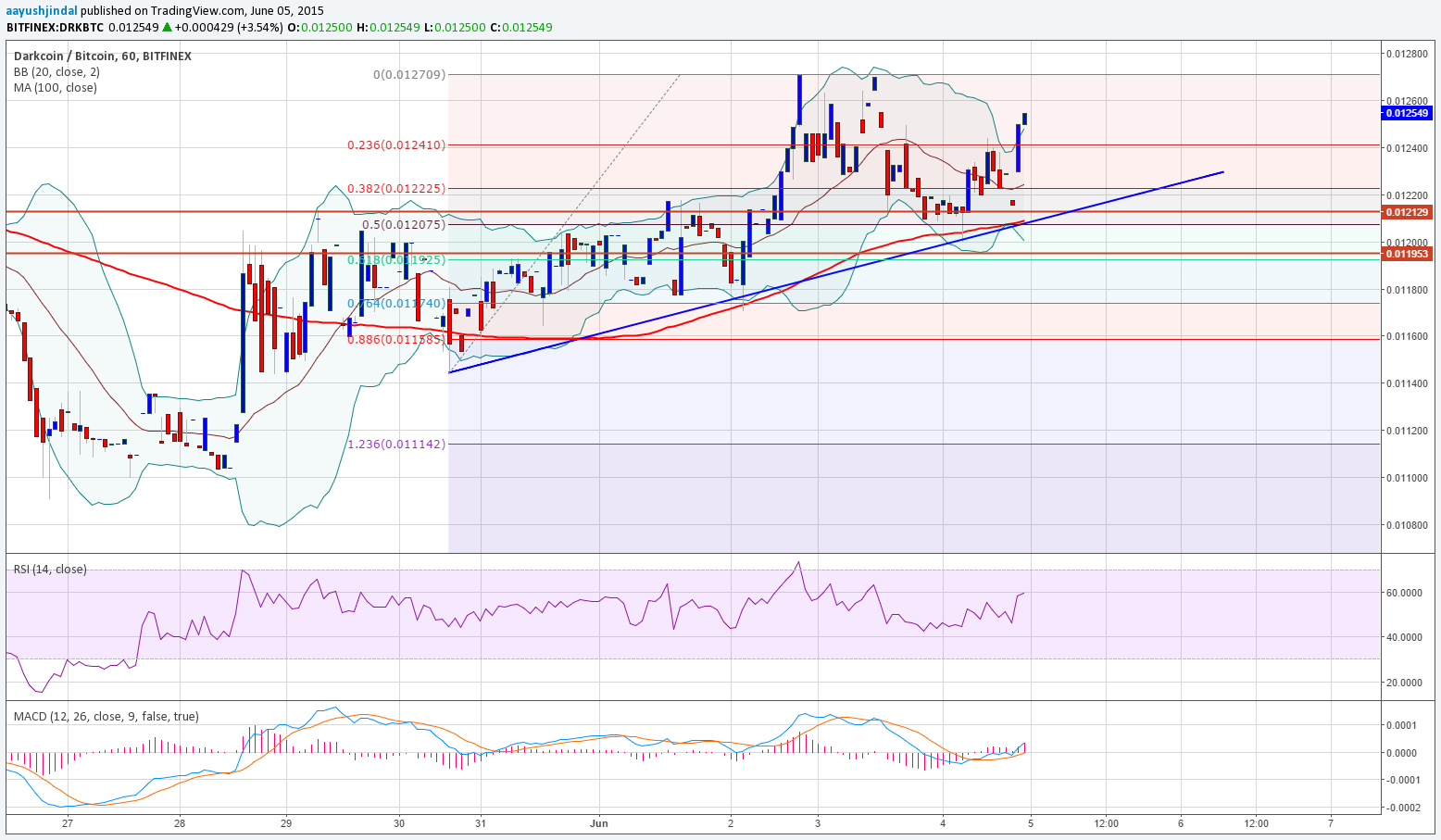Screen dimensions: 1441x840
Task: Click the 0.010800 price axis label
Action: pyautogui.click(x=1407, y=525)
